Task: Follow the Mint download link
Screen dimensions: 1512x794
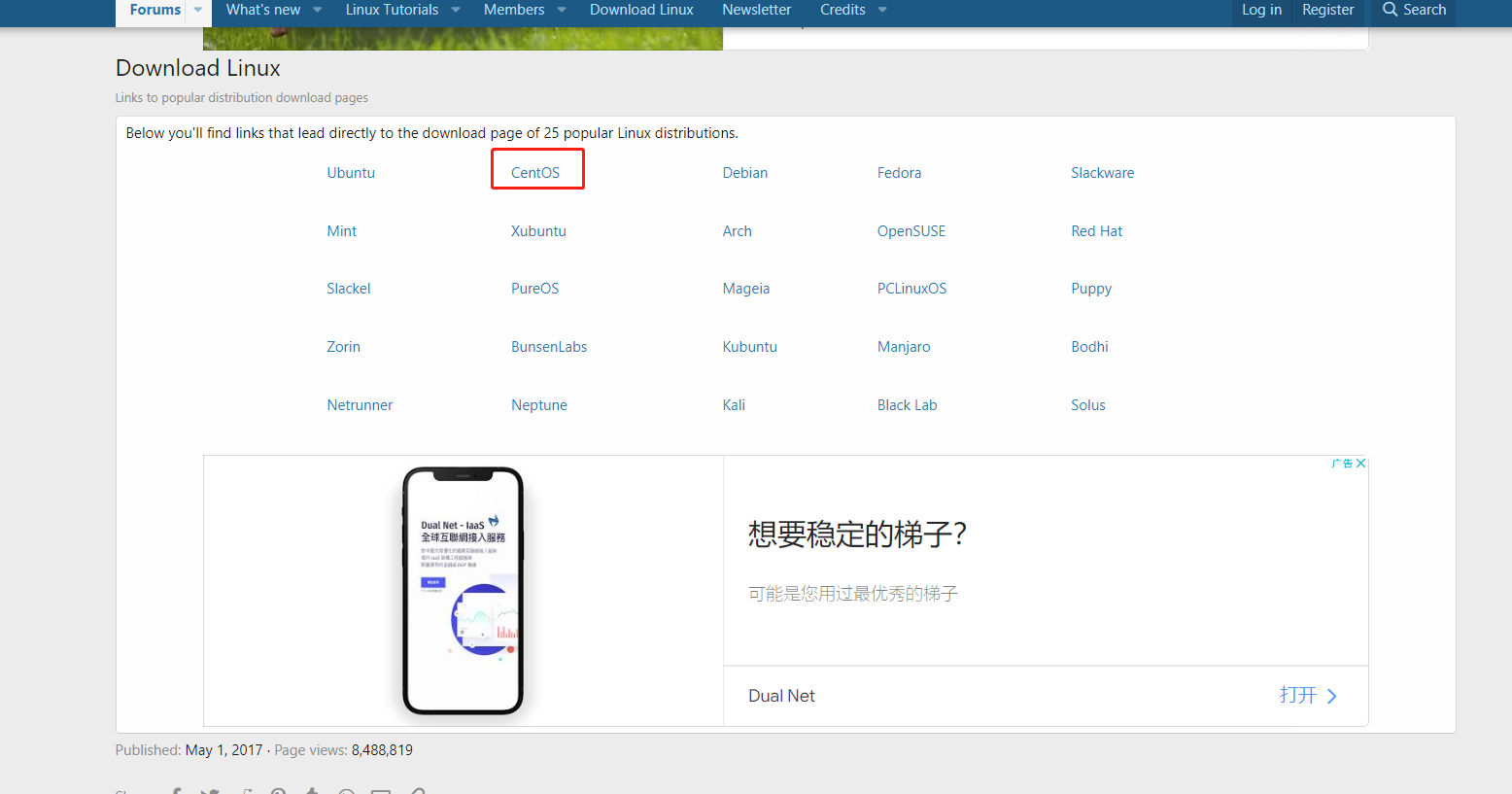Action: pyautogui.click(x=342, y=231)
